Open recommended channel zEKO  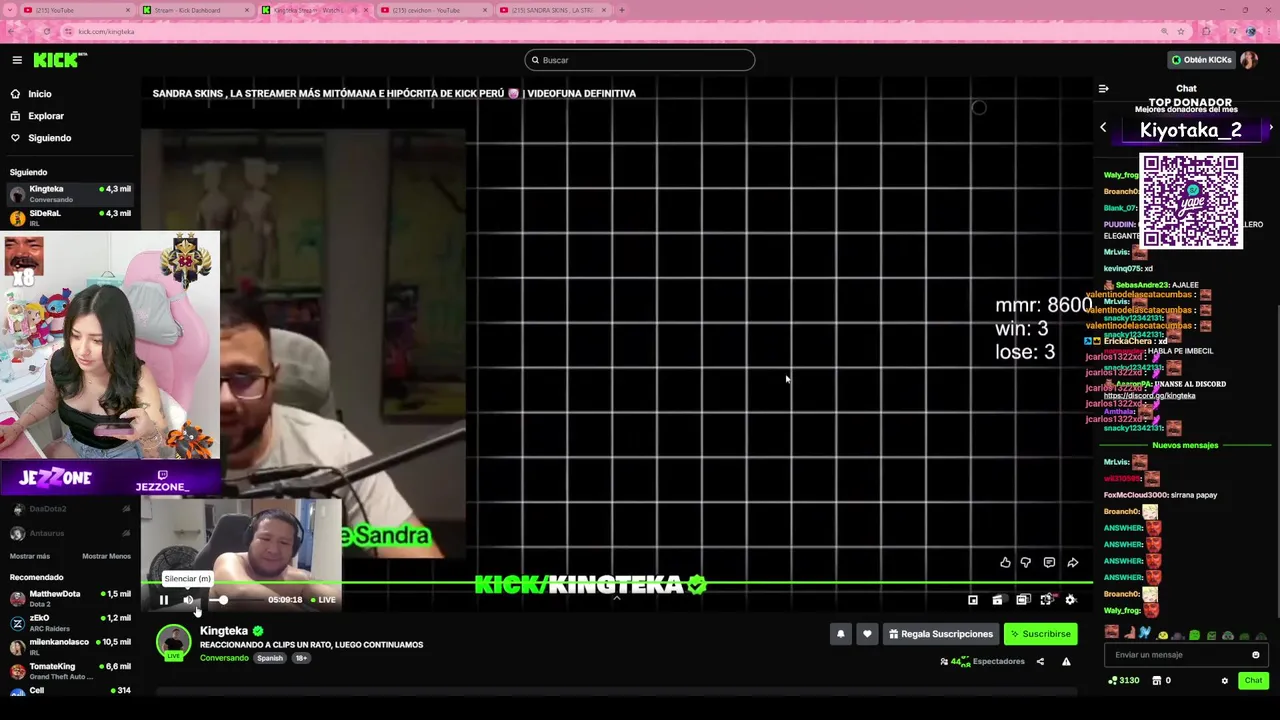pos(70,622)
